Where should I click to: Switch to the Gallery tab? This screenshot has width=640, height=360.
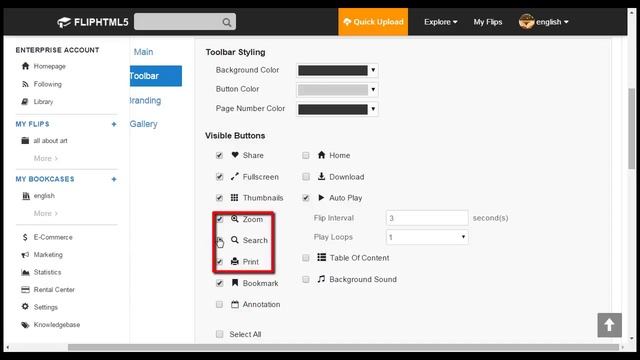pos(144,124)
